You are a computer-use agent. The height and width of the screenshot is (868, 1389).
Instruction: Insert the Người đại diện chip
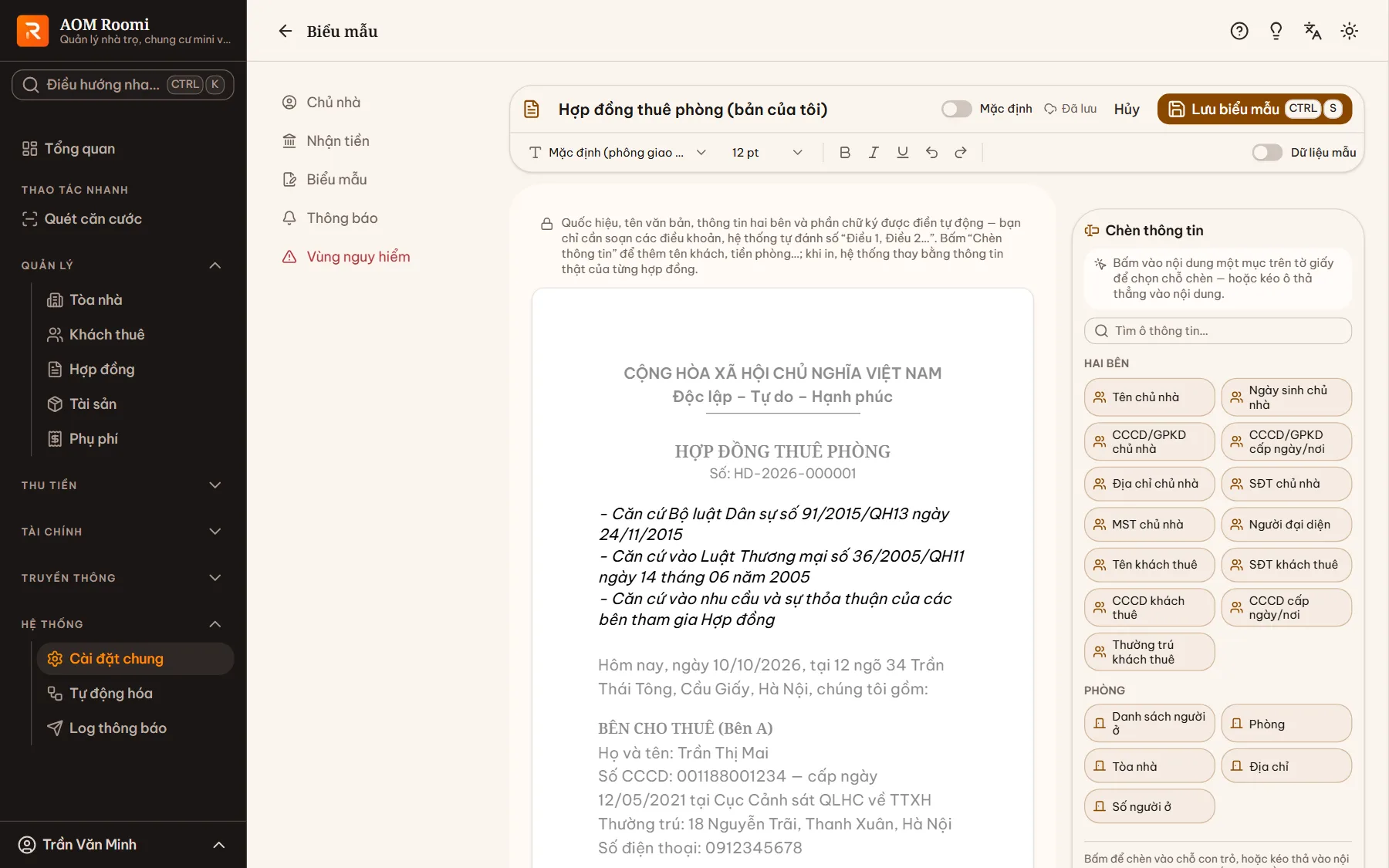pyautogui.click(x=1286, y=525)
